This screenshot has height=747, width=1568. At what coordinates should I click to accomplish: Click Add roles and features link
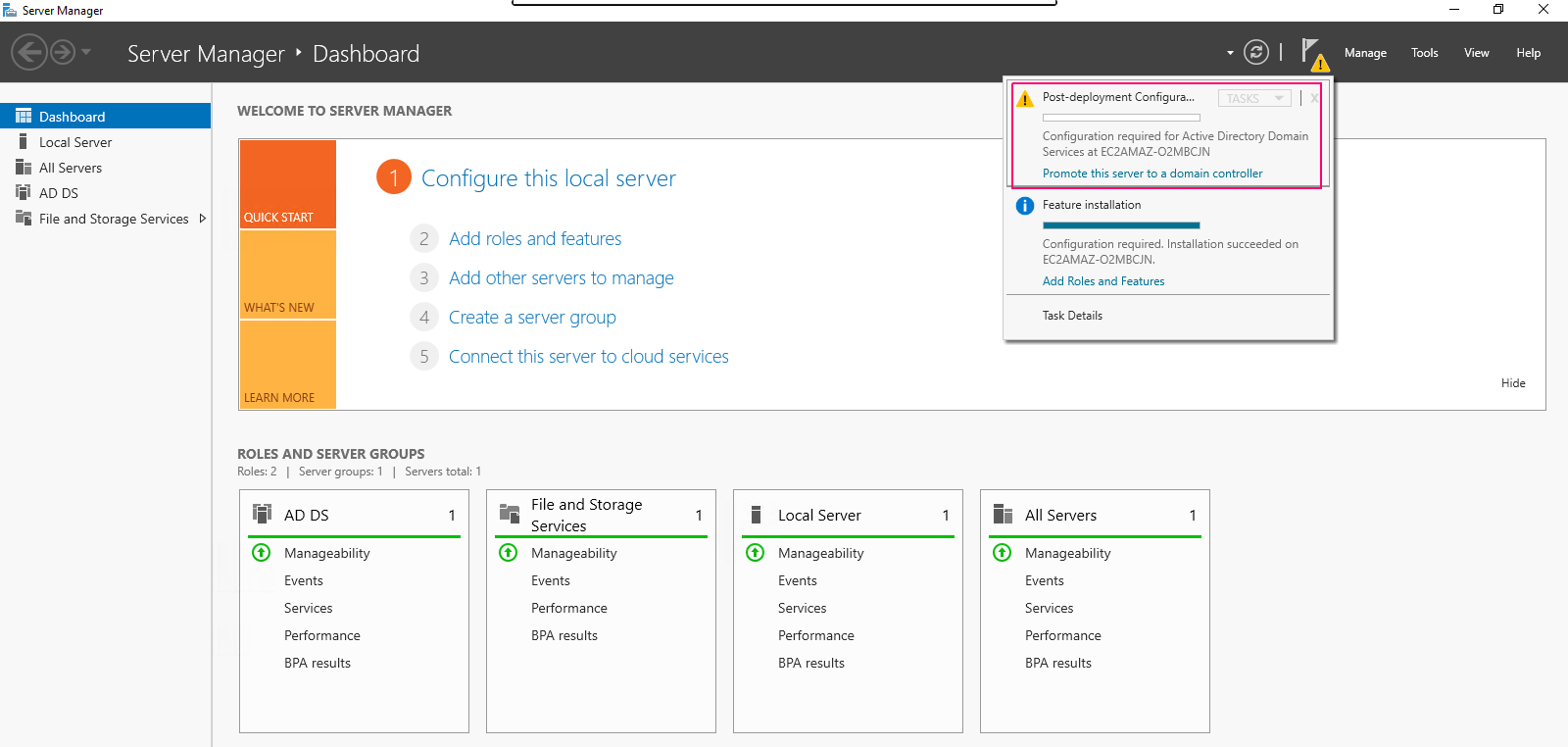pos(535,238)
